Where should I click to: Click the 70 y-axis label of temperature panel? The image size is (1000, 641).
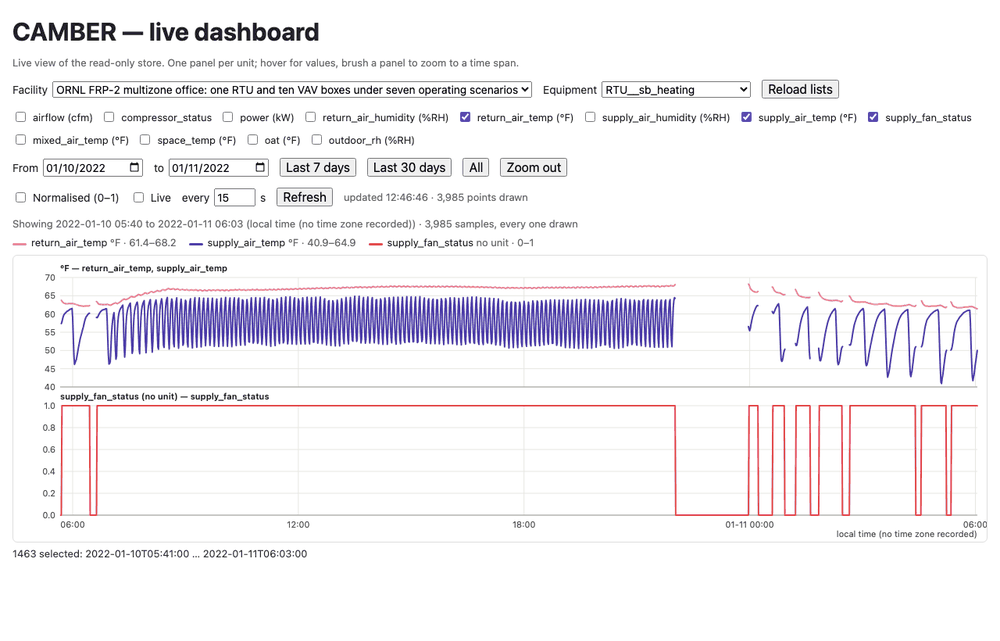(x=50, y=277)
